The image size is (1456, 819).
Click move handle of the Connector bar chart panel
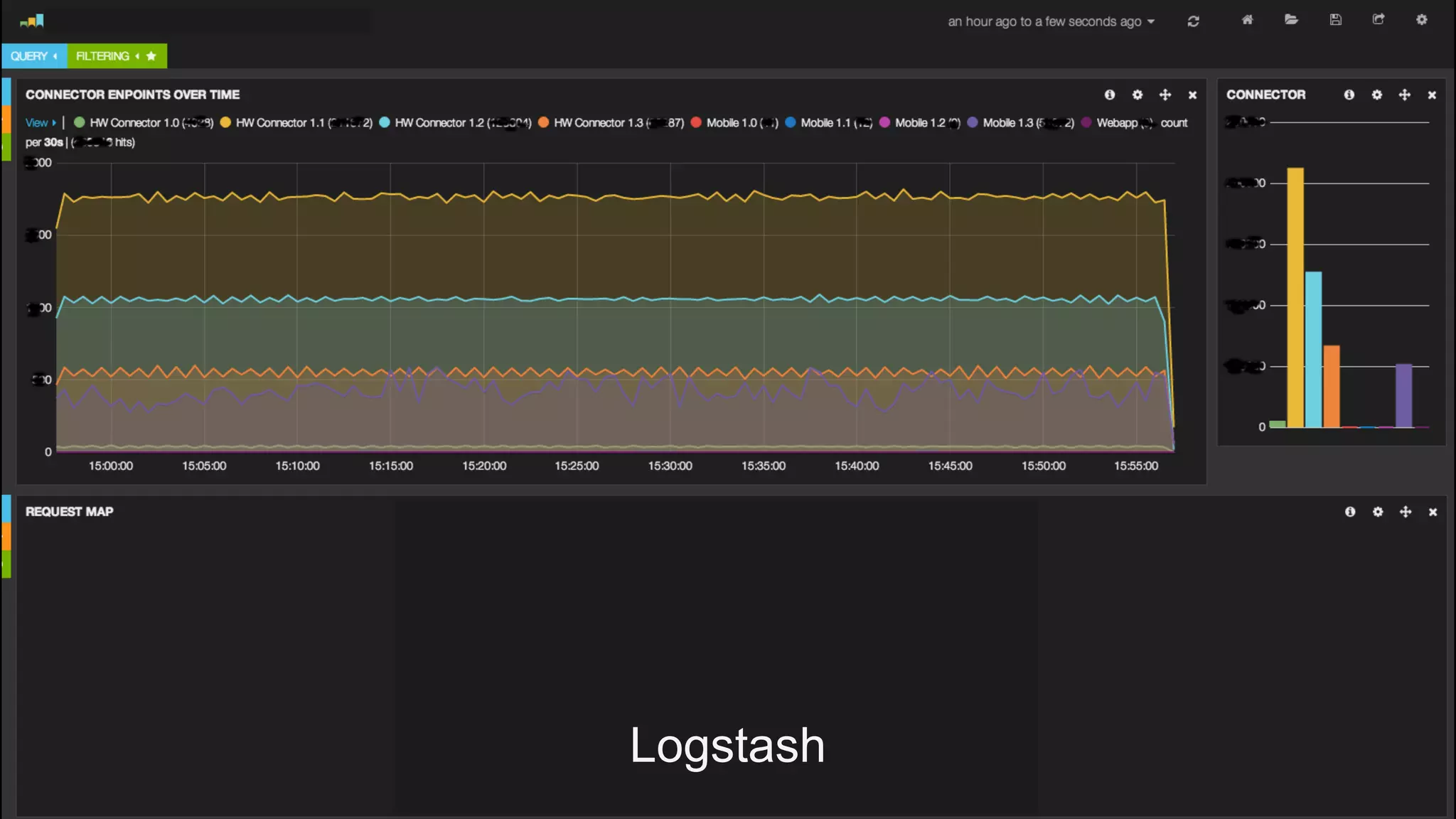click(1405, 95)
